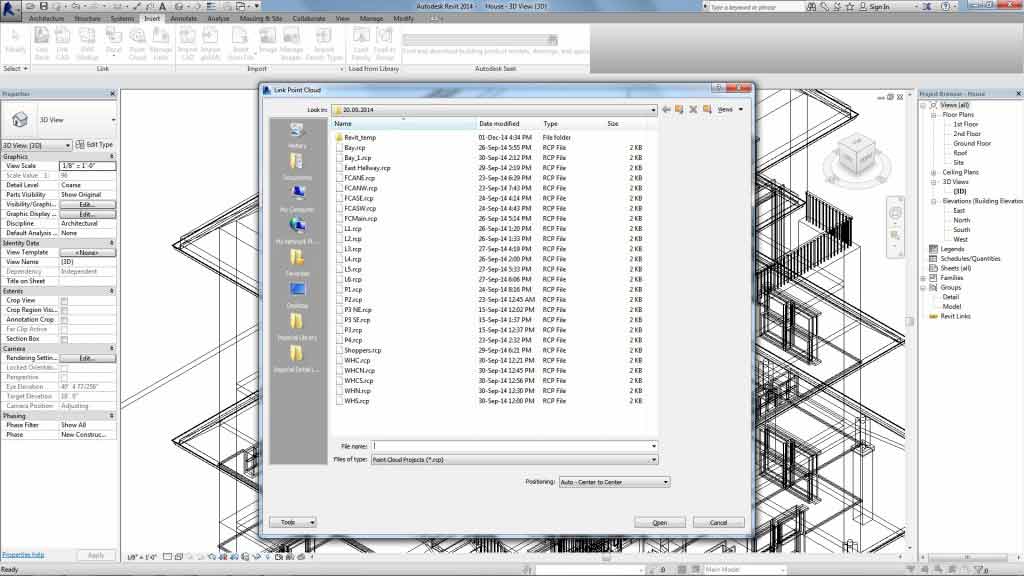Toggle the Section Box checkbox
1024x576 pixels.
click(x=64, y=339)
